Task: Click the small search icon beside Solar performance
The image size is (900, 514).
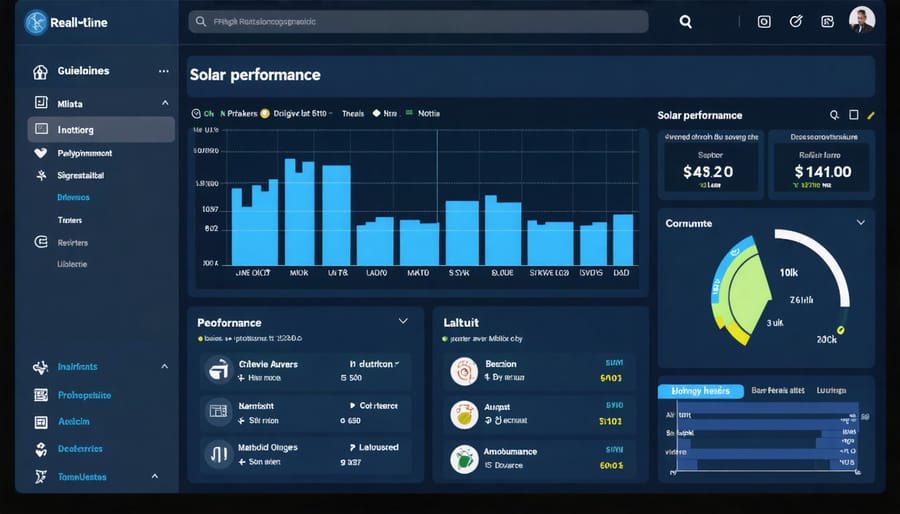Action: pos(835,116)
